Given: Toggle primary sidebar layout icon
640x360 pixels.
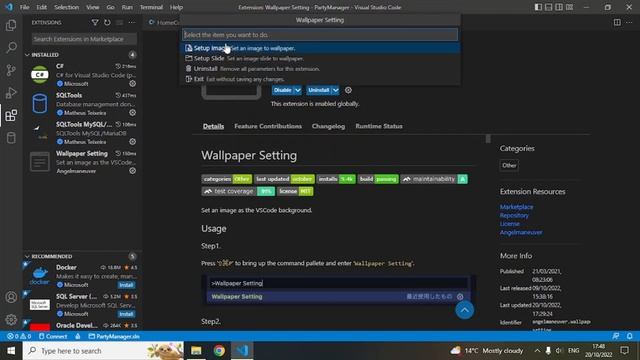Looking at the screenshot, I should pyautogui.click(x=538, y=7).
